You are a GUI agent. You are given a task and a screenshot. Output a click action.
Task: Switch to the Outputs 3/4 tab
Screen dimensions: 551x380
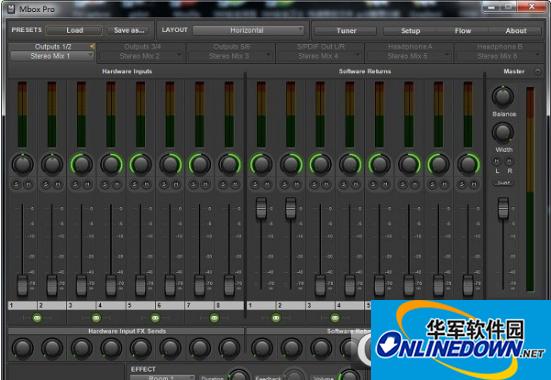tap(142, 46)
